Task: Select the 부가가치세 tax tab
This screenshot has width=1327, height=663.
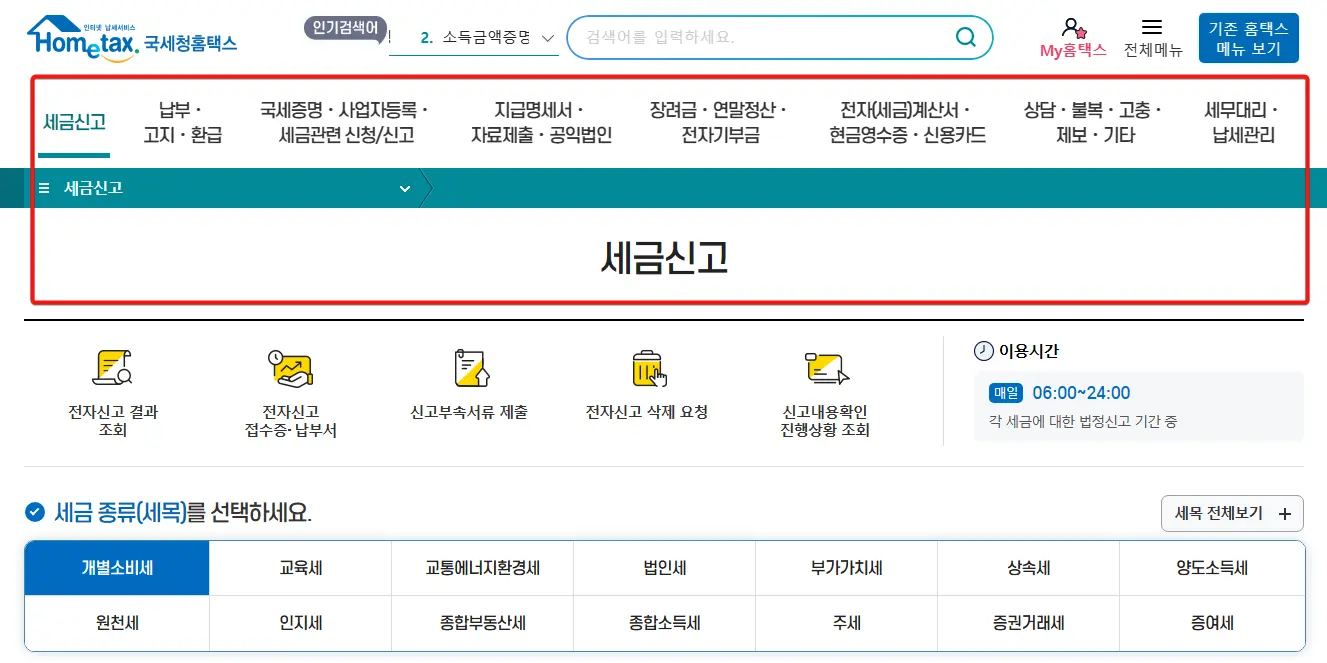Action: (846, 567)
